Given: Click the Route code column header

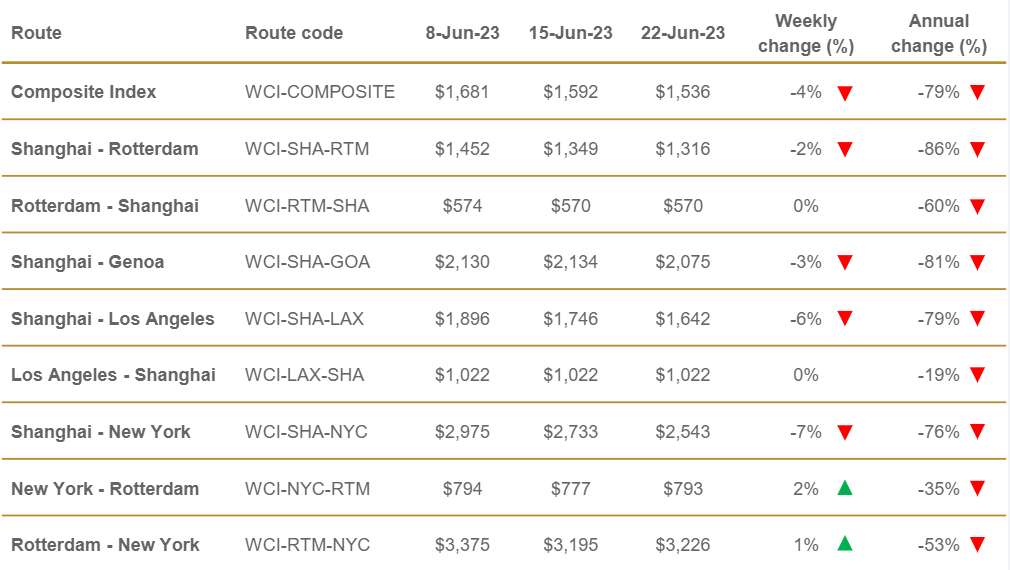Looking at the screenshot, I should pos(294,33).
